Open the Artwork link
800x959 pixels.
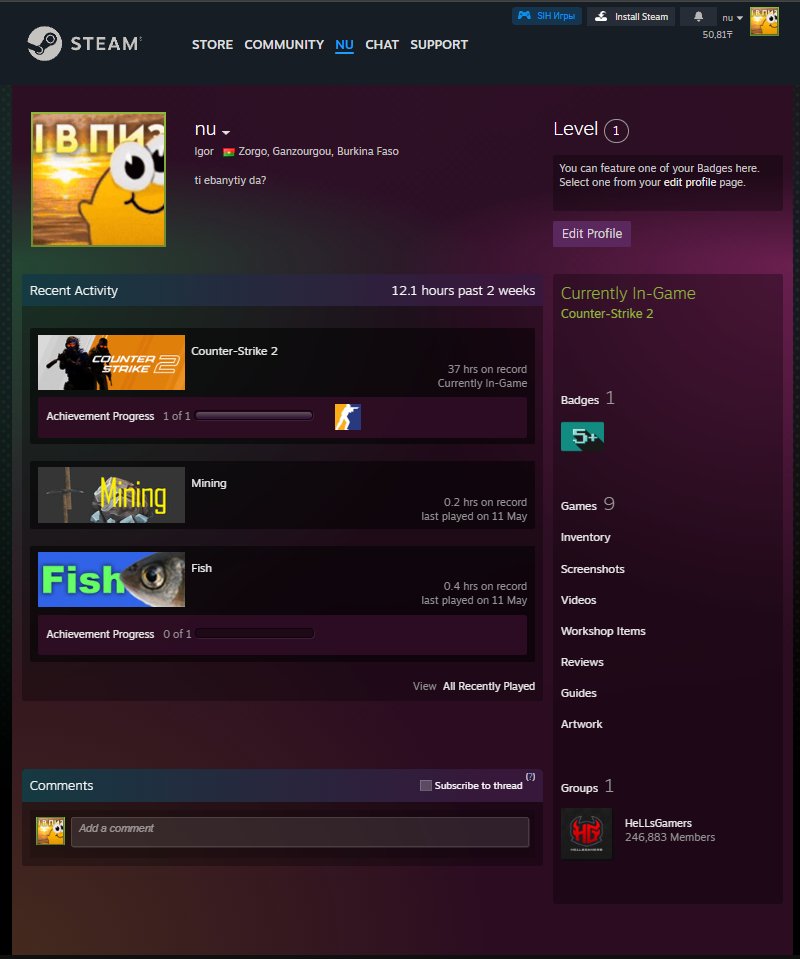point(582,724)
